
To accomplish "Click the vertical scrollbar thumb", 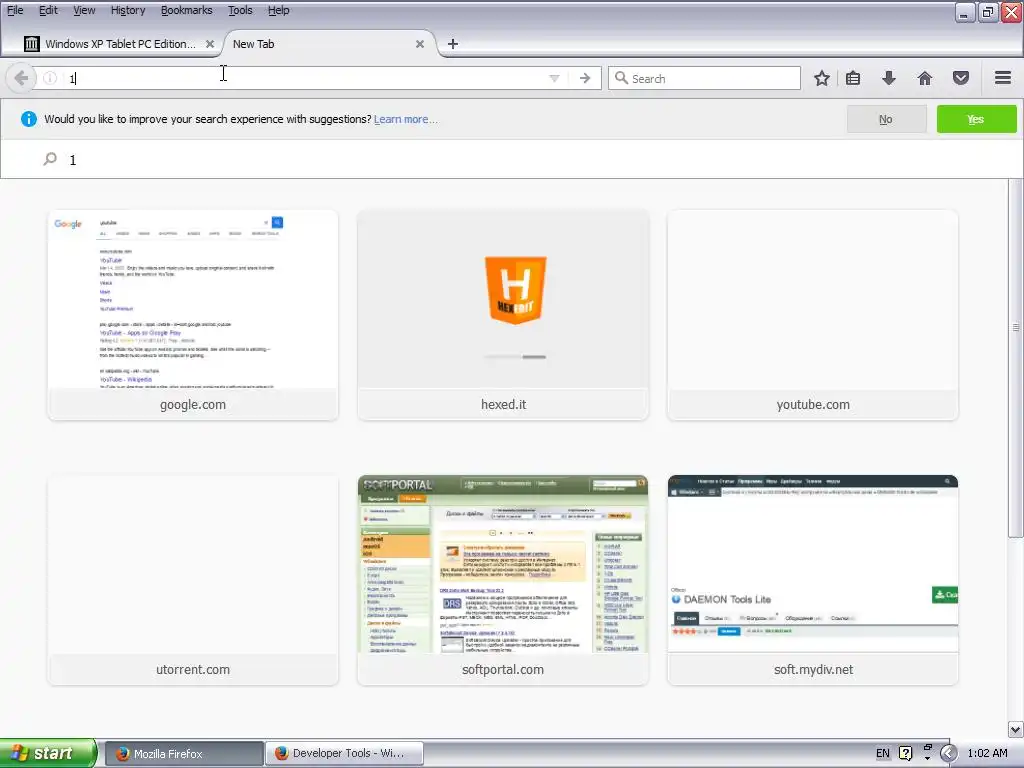I will (x=1016, y=359).
